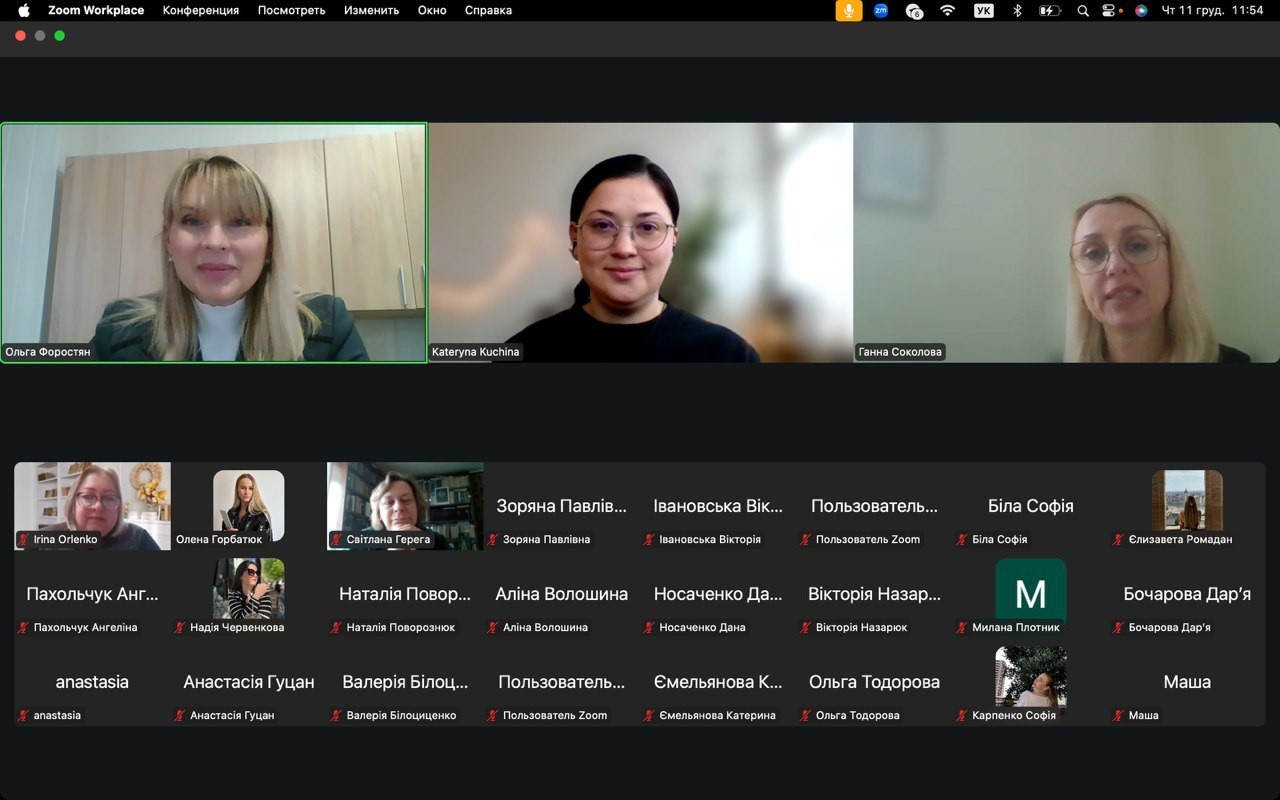Select Kateryna Kuchina's video tile

641,242
